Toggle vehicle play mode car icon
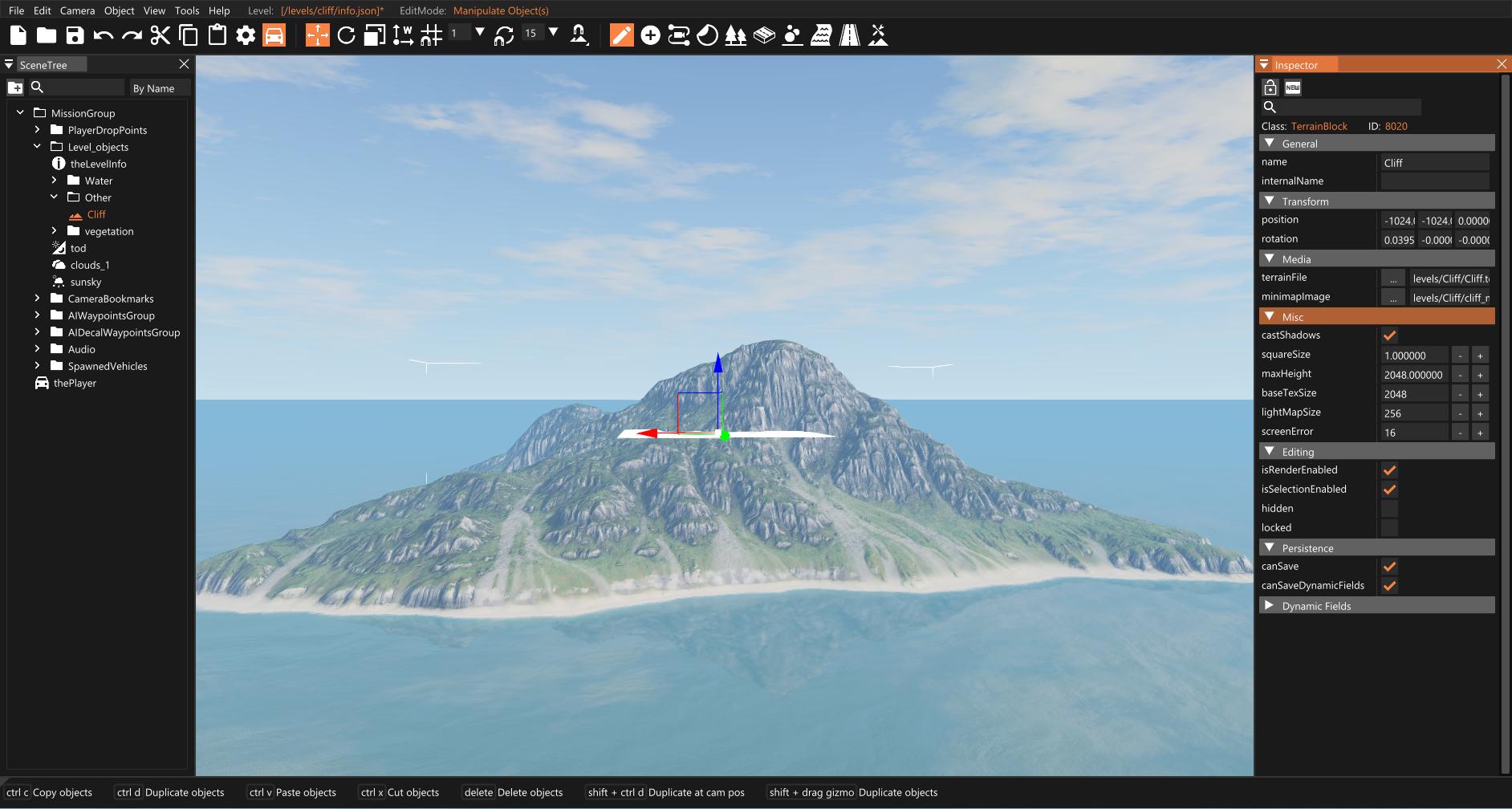Screen dimensions: 1512x809 pyautogui.click(x=274, y=35)
